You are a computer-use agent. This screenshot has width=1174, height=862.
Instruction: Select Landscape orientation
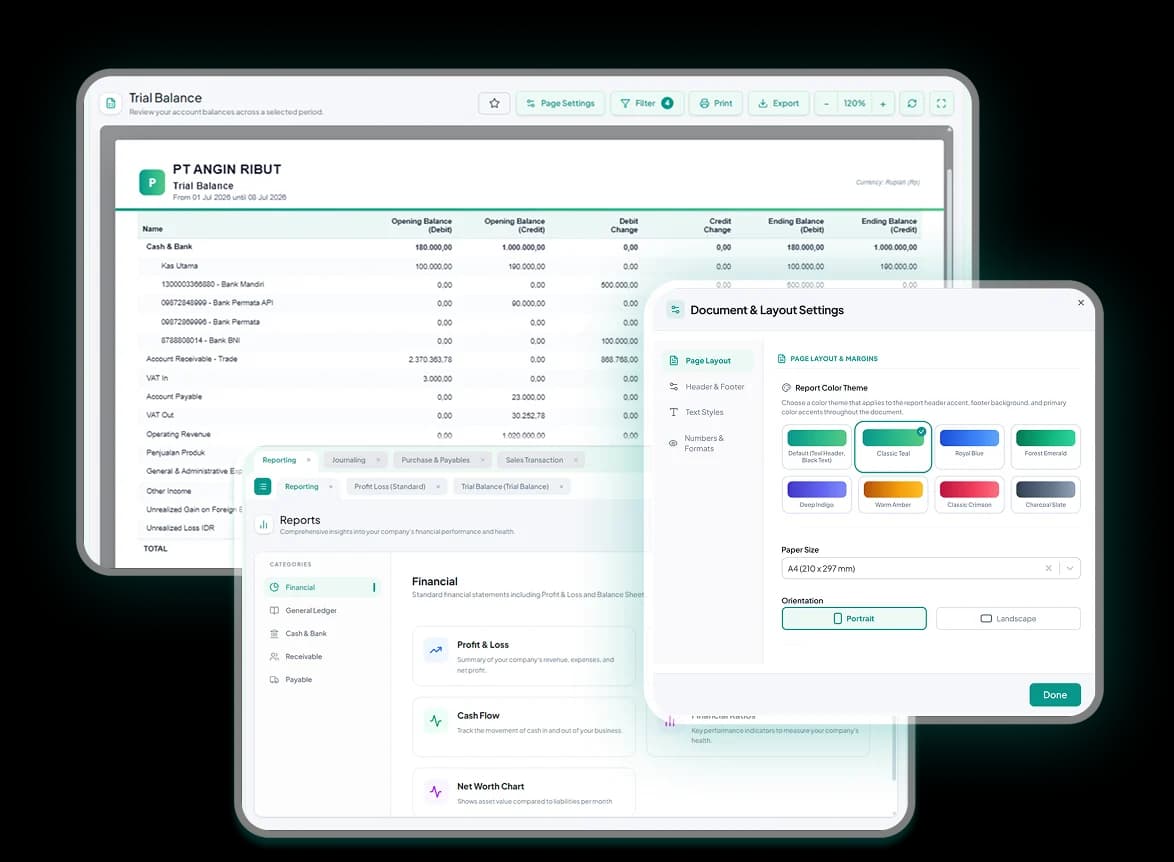coord(1008,619)
